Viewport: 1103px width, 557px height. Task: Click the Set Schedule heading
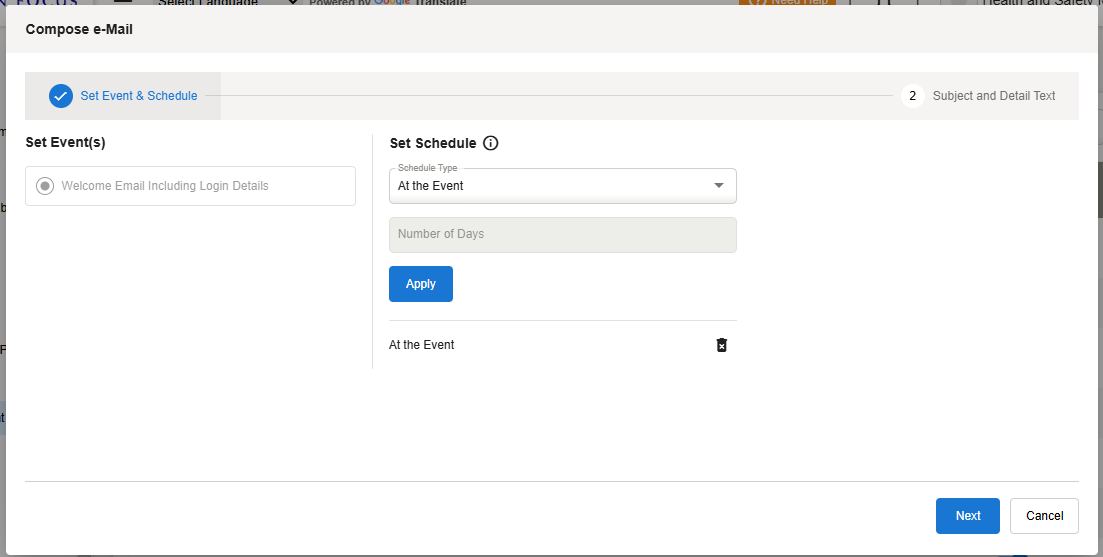pyautogui.click(x=433, y=143)
